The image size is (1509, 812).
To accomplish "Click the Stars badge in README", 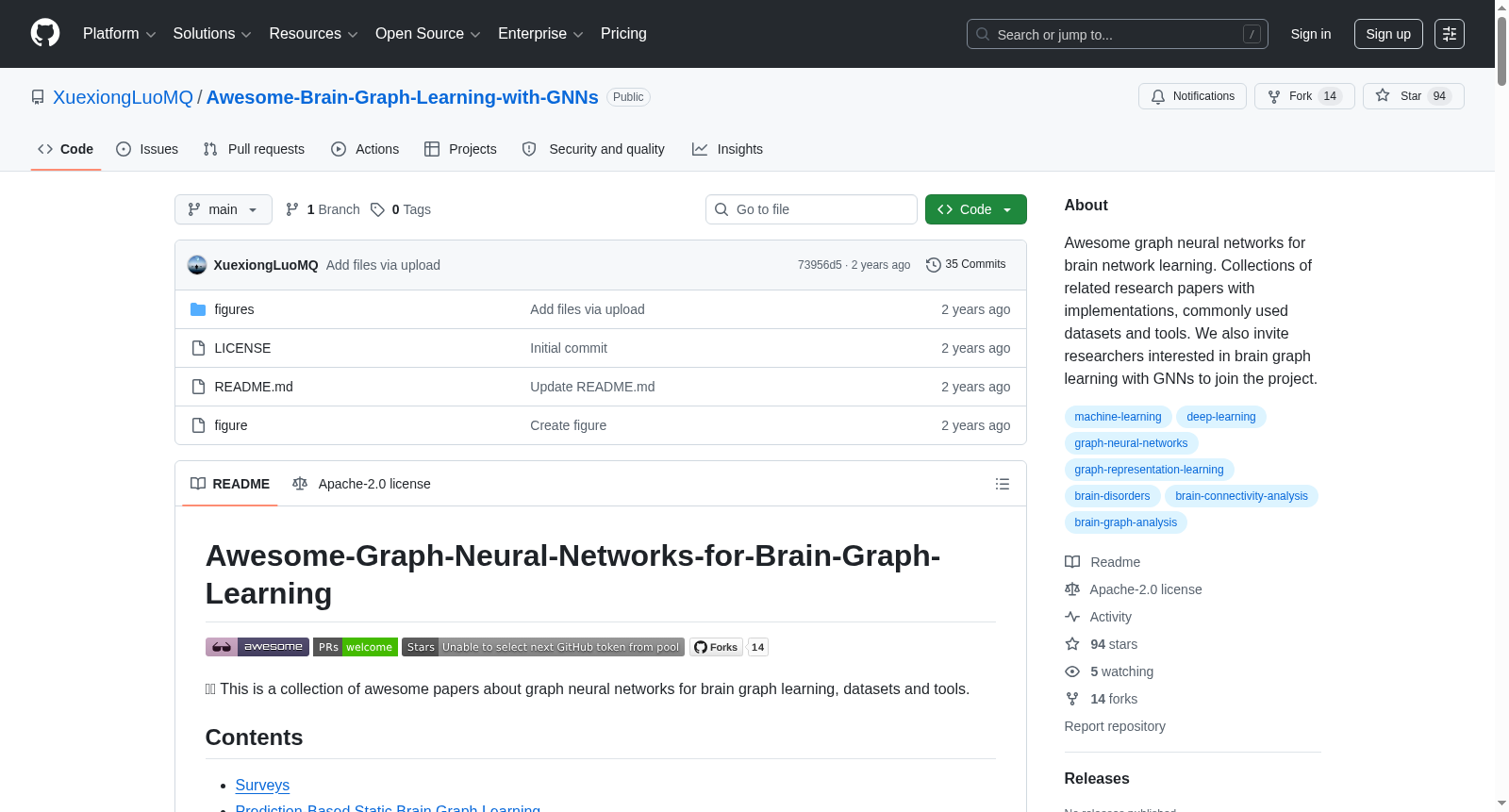I will pos(543,647).
